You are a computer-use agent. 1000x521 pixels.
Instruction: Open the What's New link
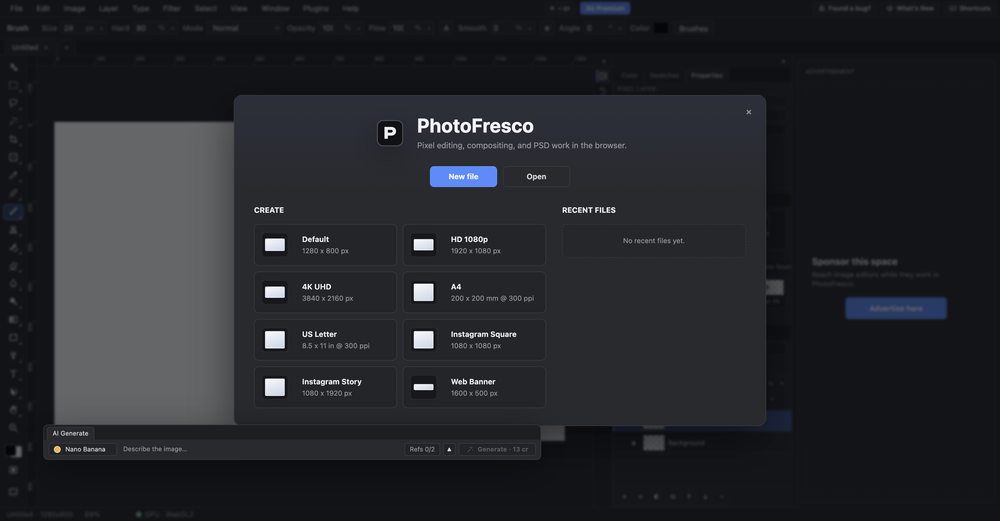pyautogui.click(x=910, y=8)
